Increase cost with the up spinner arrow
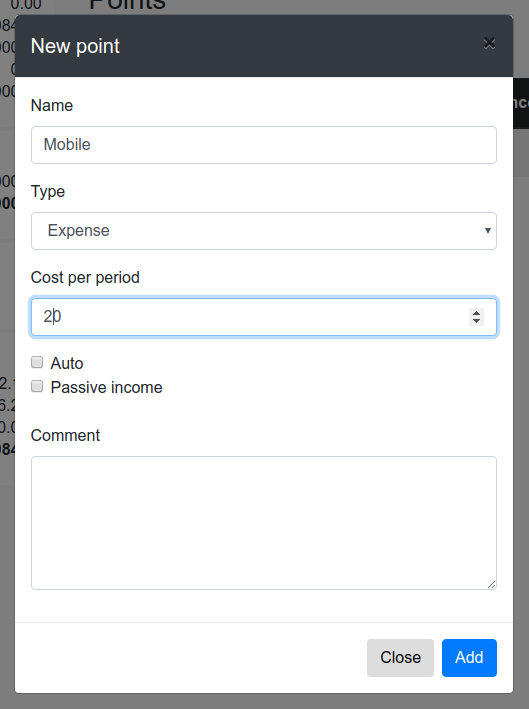Viewport: 529px width, 709px height. pos(476,312)
